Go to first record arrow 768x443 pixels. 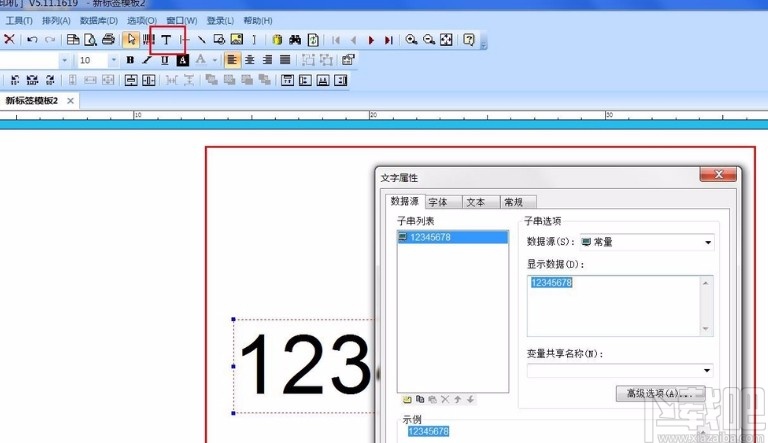pos(336,40)
